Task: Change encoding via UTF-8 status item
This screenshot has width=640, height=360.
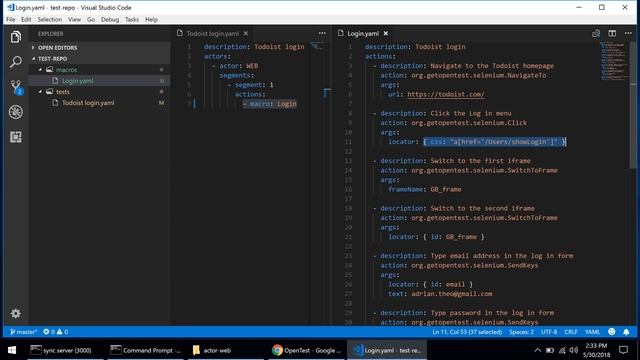Action: pyautogui.click(x=549, y=332)
